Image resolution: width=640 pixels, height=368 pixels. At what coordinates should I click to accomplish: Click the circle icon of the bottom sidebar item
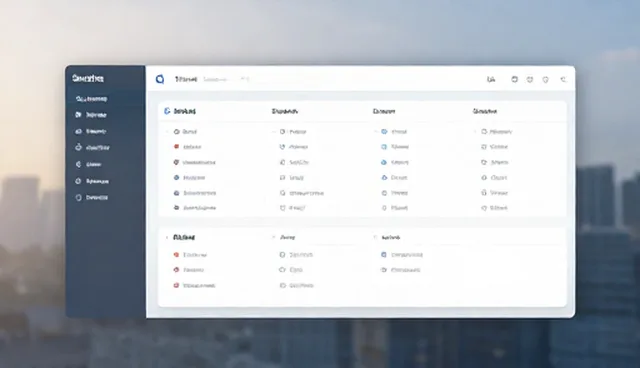[78, 197]
